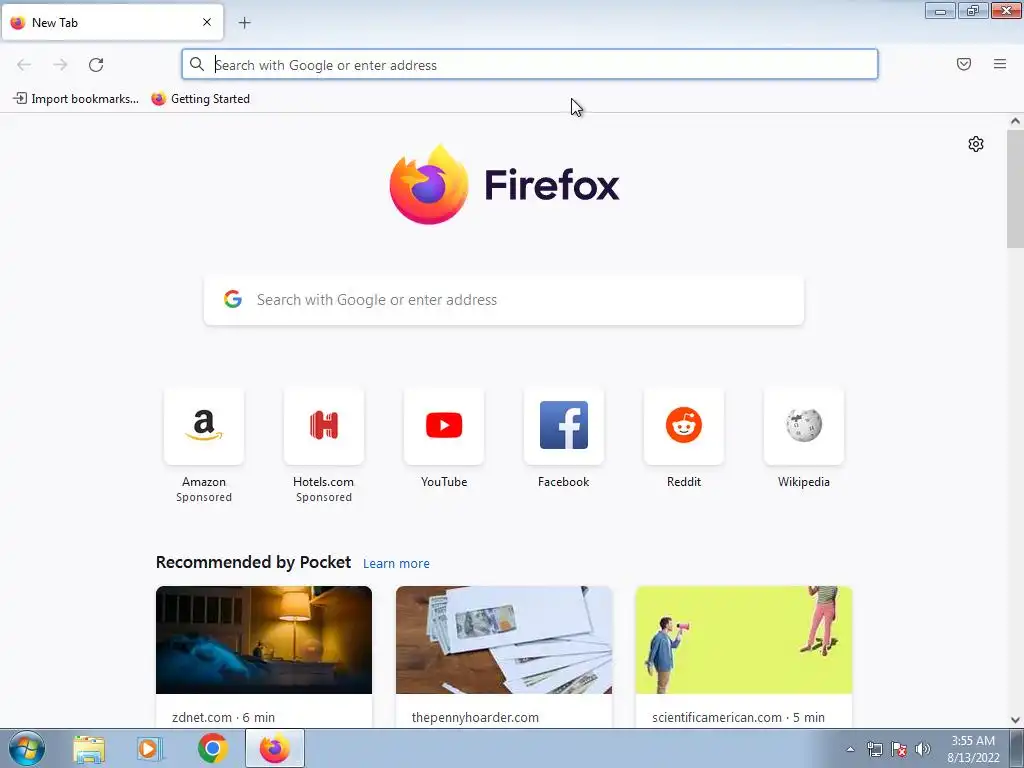Open the Amazon sponsored shortcut

[x=204, y=426]
